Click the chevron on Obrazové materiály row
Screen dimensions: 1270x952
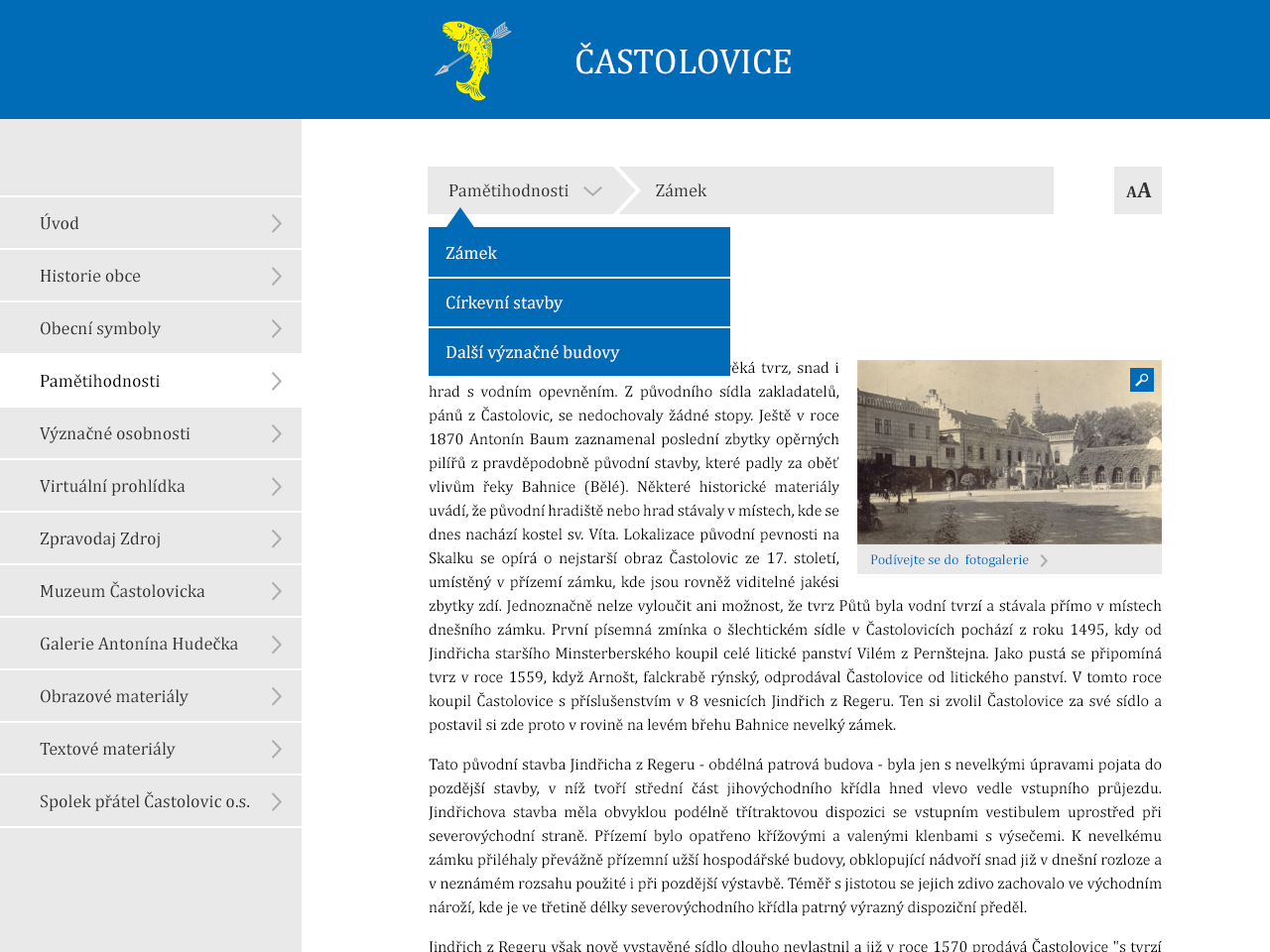(277, 697)
